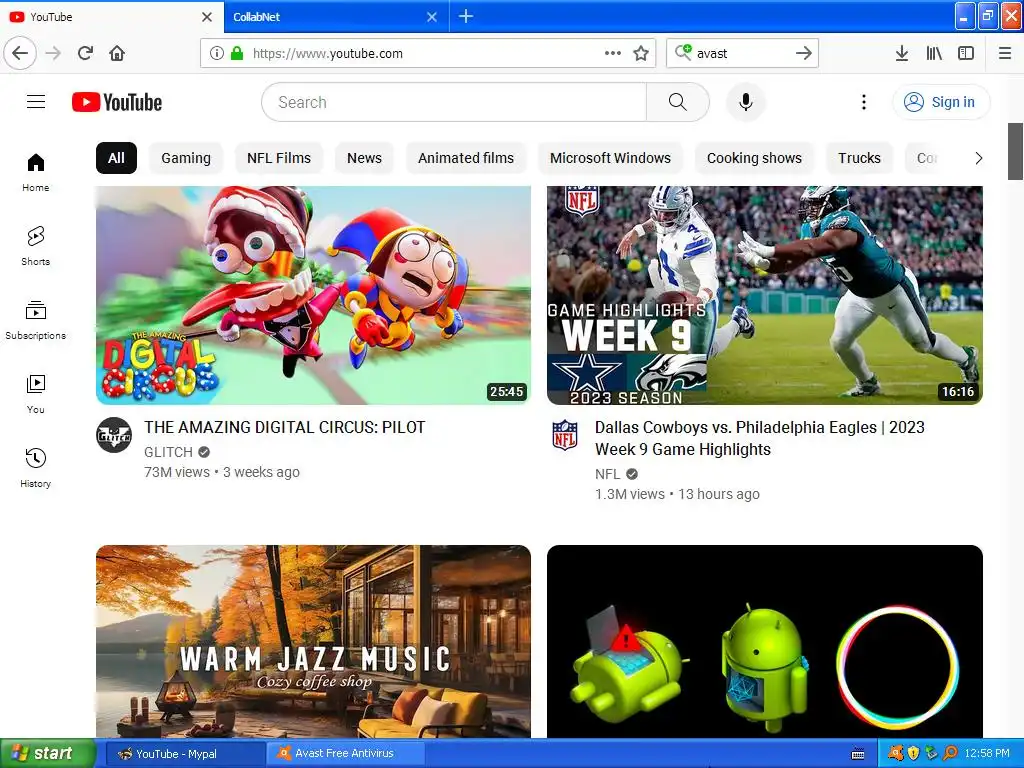Go back with the browser back arrow

click(20, 53)
